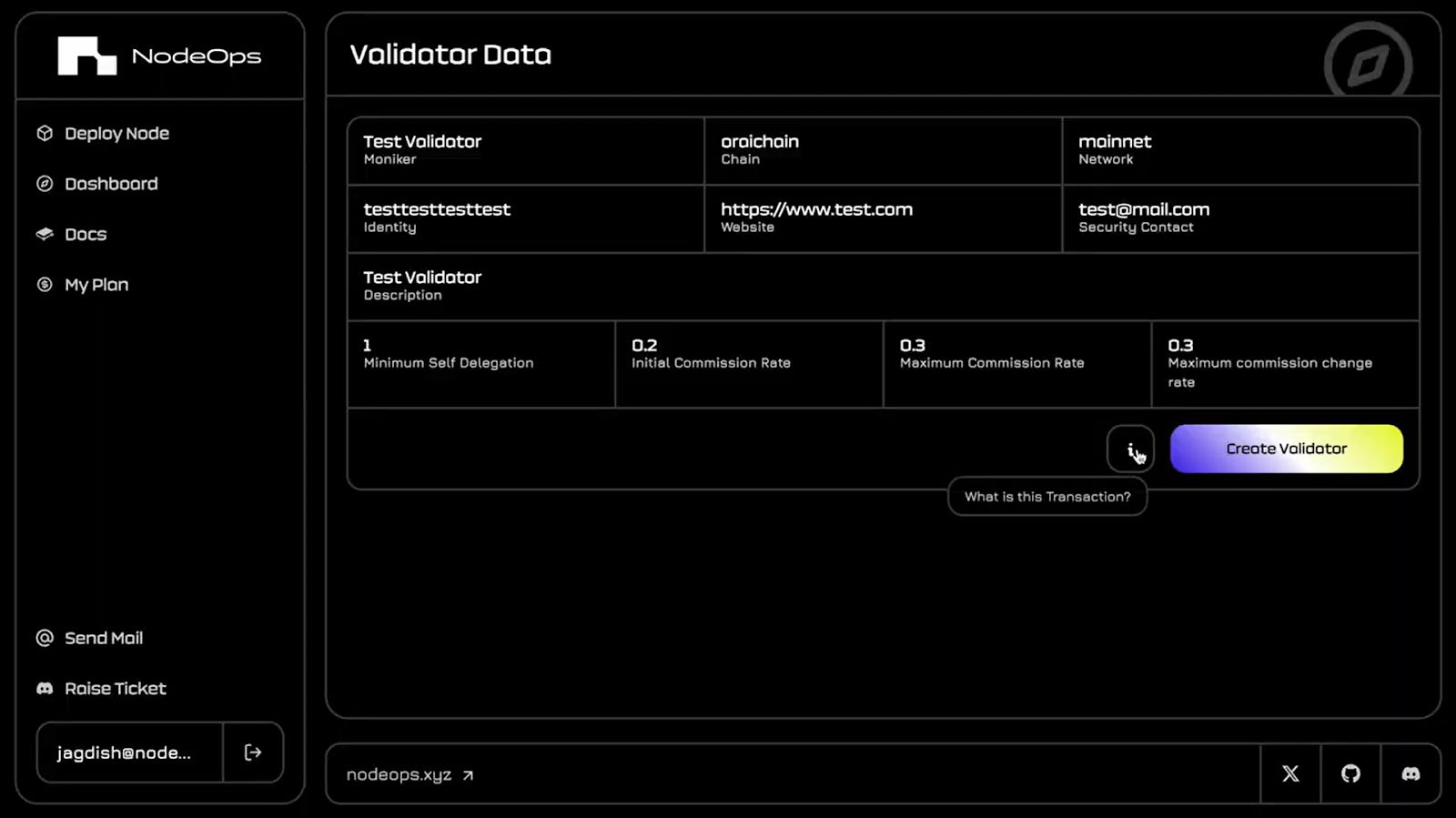Screen dimensions: 1456x818
Task: Click the Test Validator description value
Action: point(422,277)
